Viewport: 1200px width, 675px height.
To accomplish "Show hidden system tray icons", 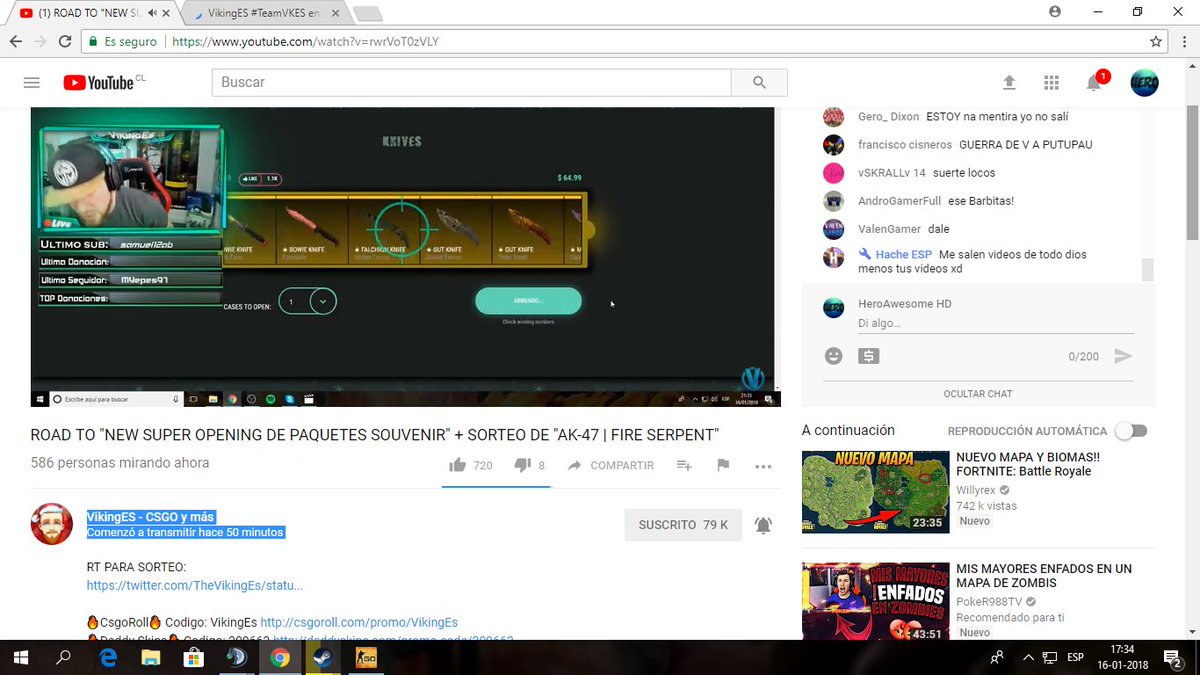I will click(1027, 657).
